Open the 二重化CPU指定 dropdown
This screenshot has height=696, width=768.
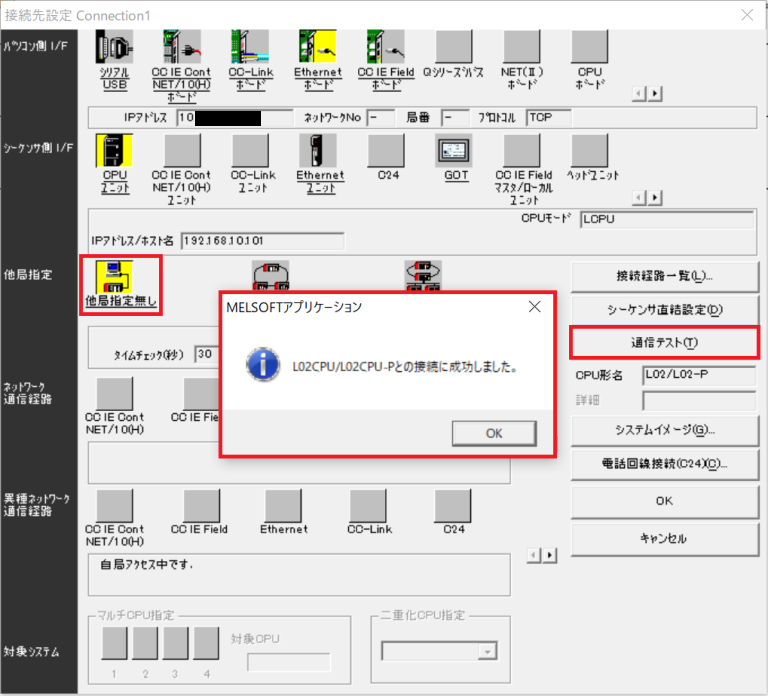pos(487,651)
